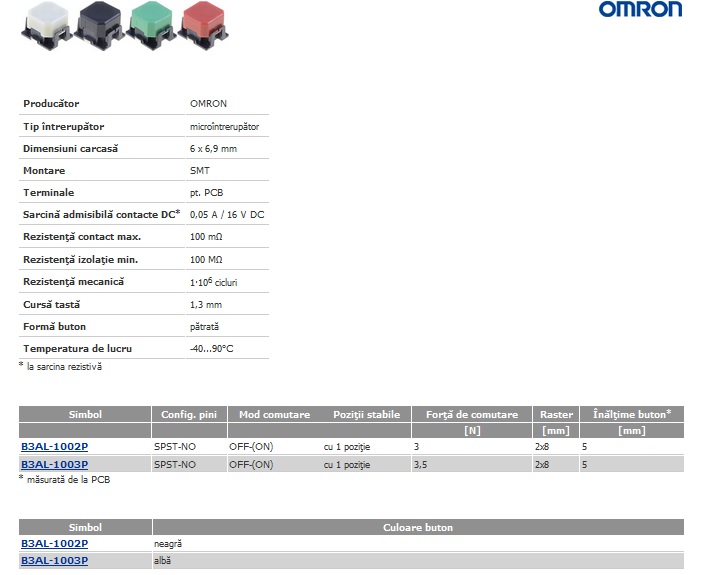Select the 100 mΩ value
Viewport: 714px width, 575px height.
[206, 237]
